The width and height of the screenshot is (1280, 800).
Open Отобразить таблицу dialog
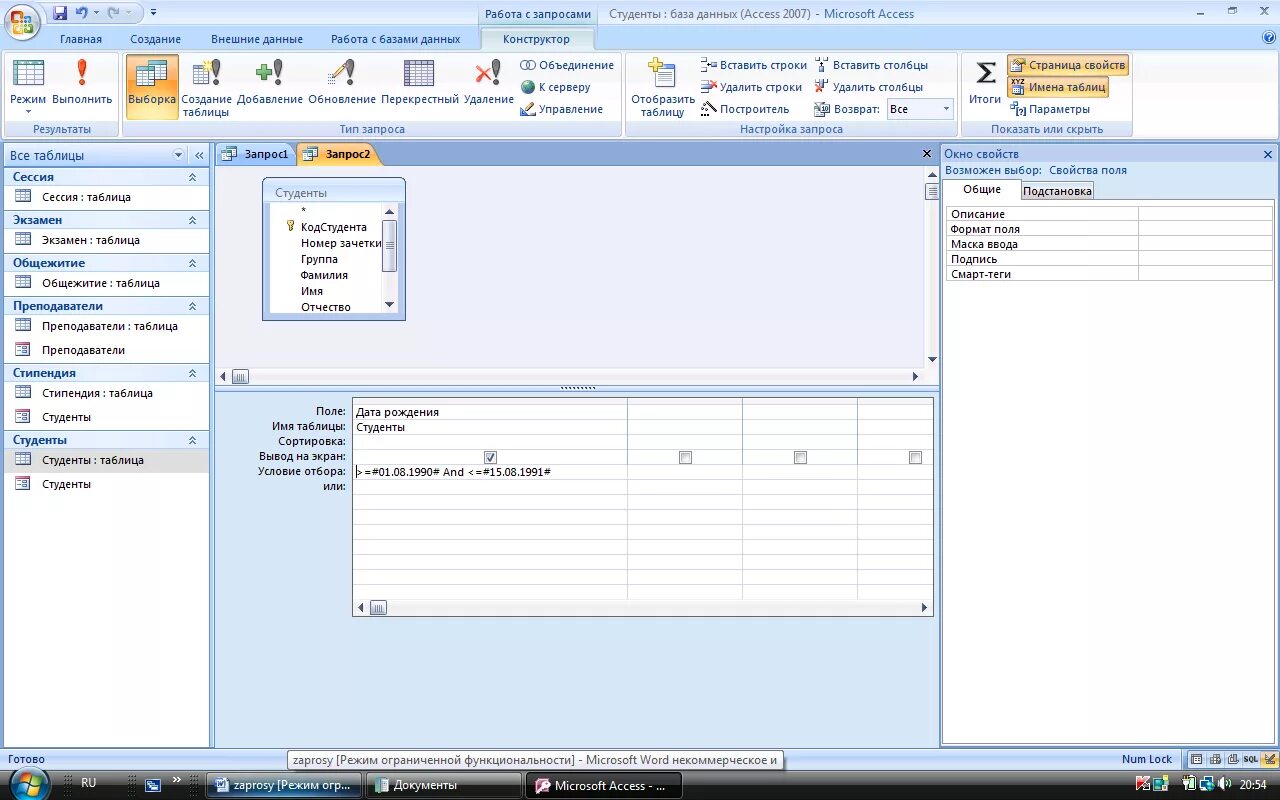click(x=662, y=88)
